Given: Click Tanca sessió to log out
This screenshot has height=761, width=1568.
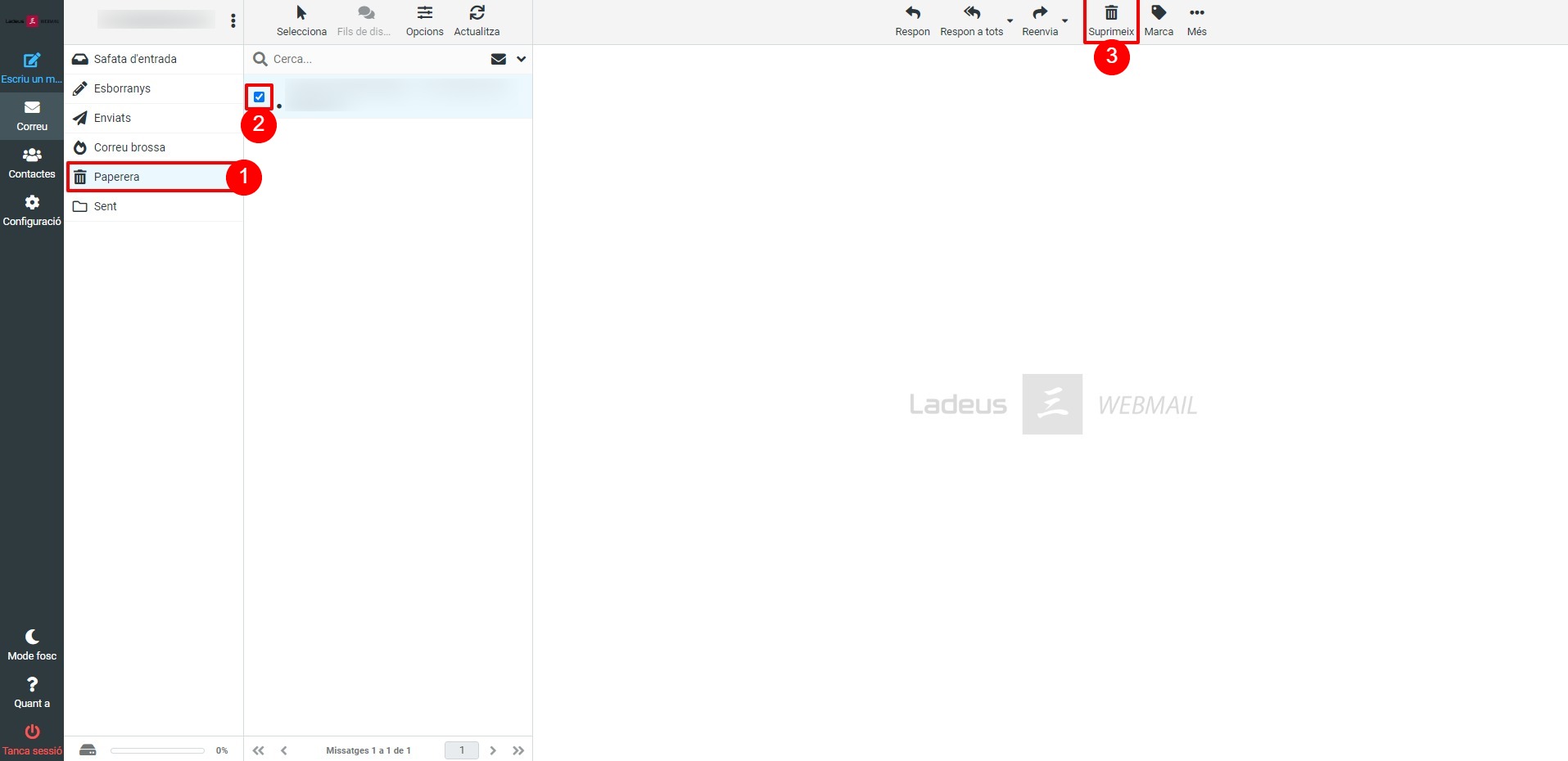Looking at the screenshot, I should pos(32,739).
